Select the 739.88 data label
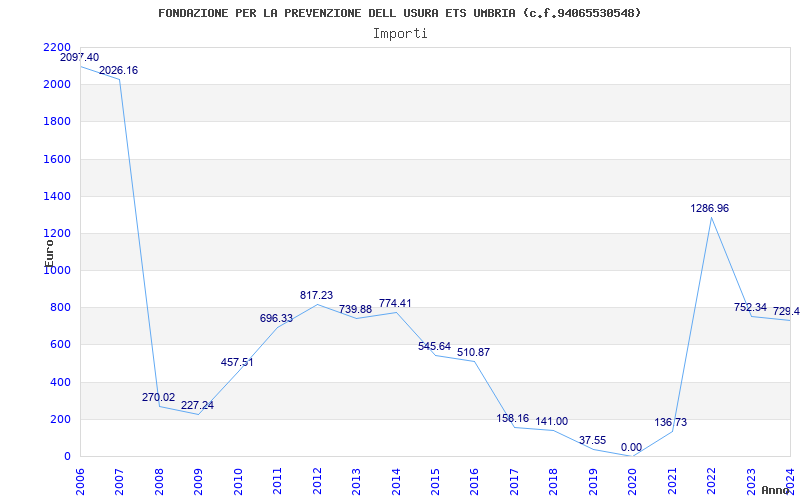Image resolution: width=800 pixels, height=500 pixels. (356, 310)
